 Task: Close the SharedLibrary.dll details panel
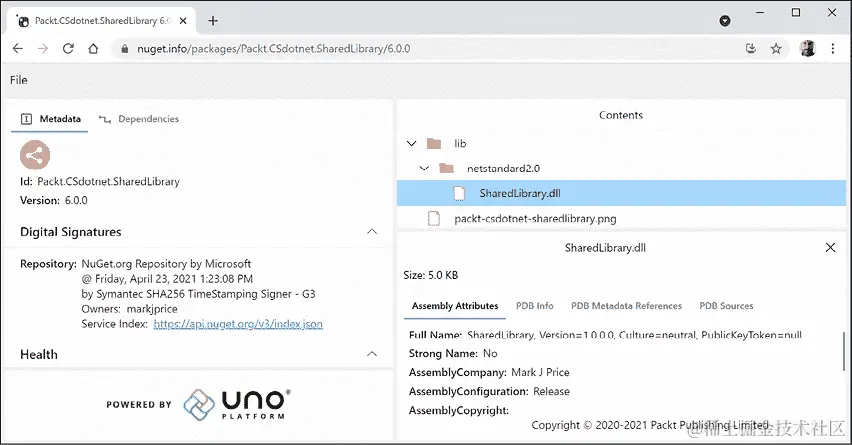click(830, 248)
